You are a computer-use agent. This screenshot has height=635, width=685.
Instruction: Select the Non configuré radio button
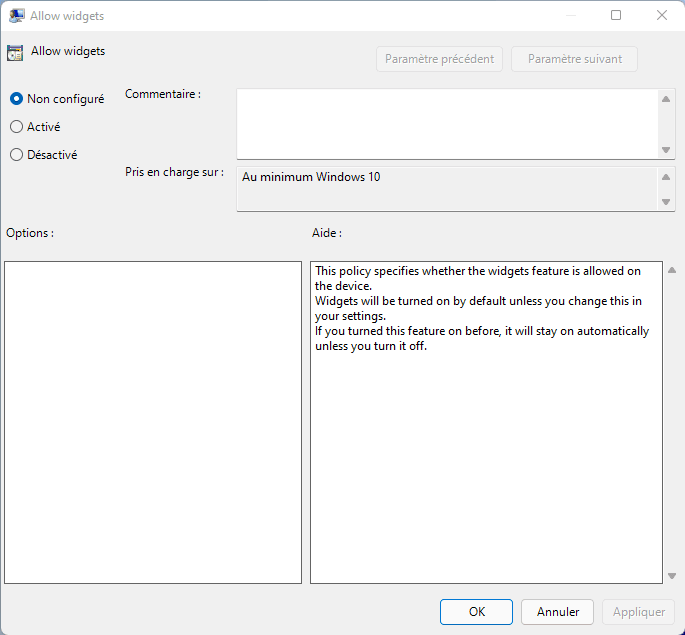tap(17, 99)
